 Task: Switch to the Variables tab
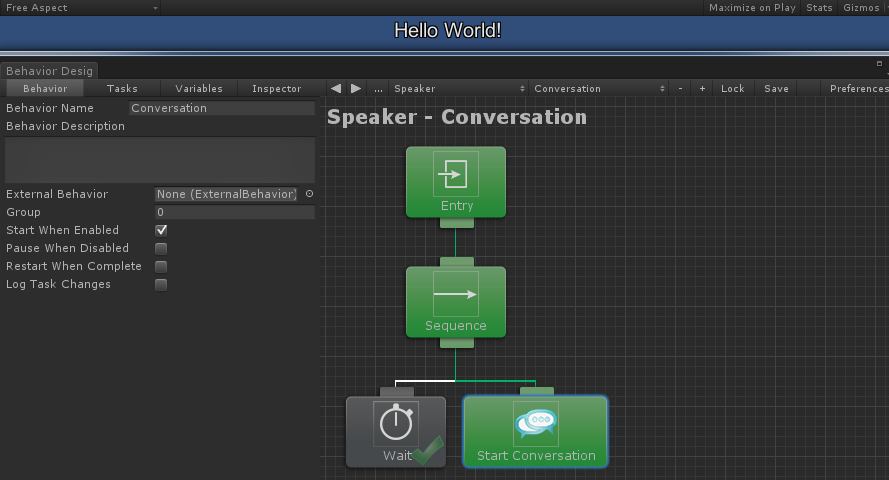click(x=199, y=88)
